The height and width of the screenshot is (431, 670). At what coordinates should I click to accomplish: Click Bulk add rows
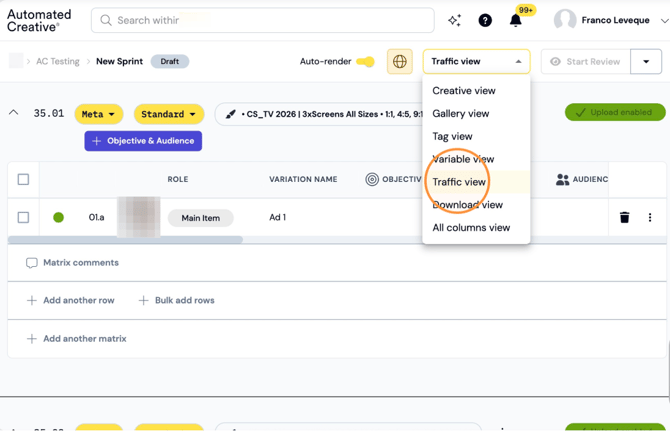176,300
